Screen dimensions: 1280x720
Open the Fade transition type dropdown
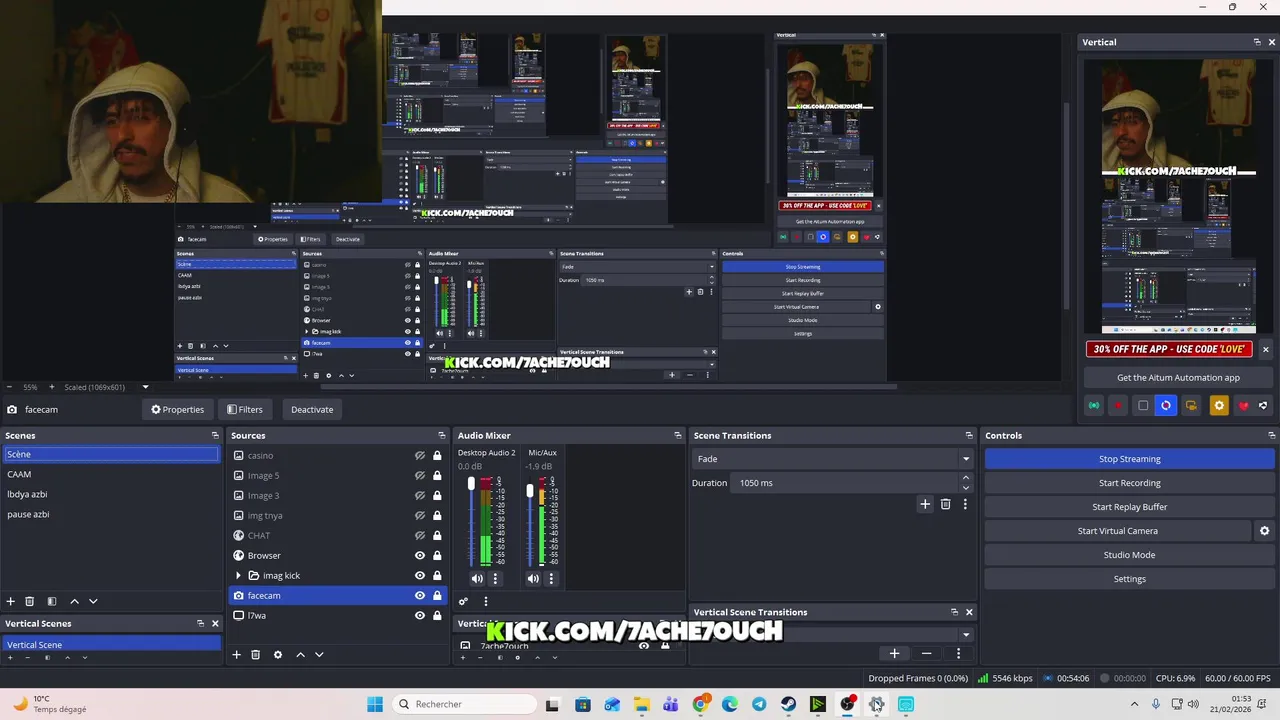832,459
